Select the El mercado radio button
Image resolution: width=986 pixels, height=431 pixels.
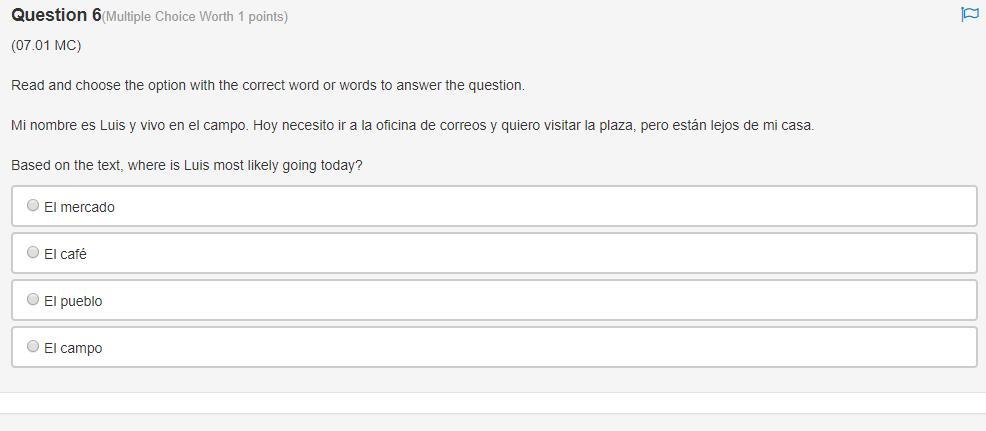tap(33, 205)
